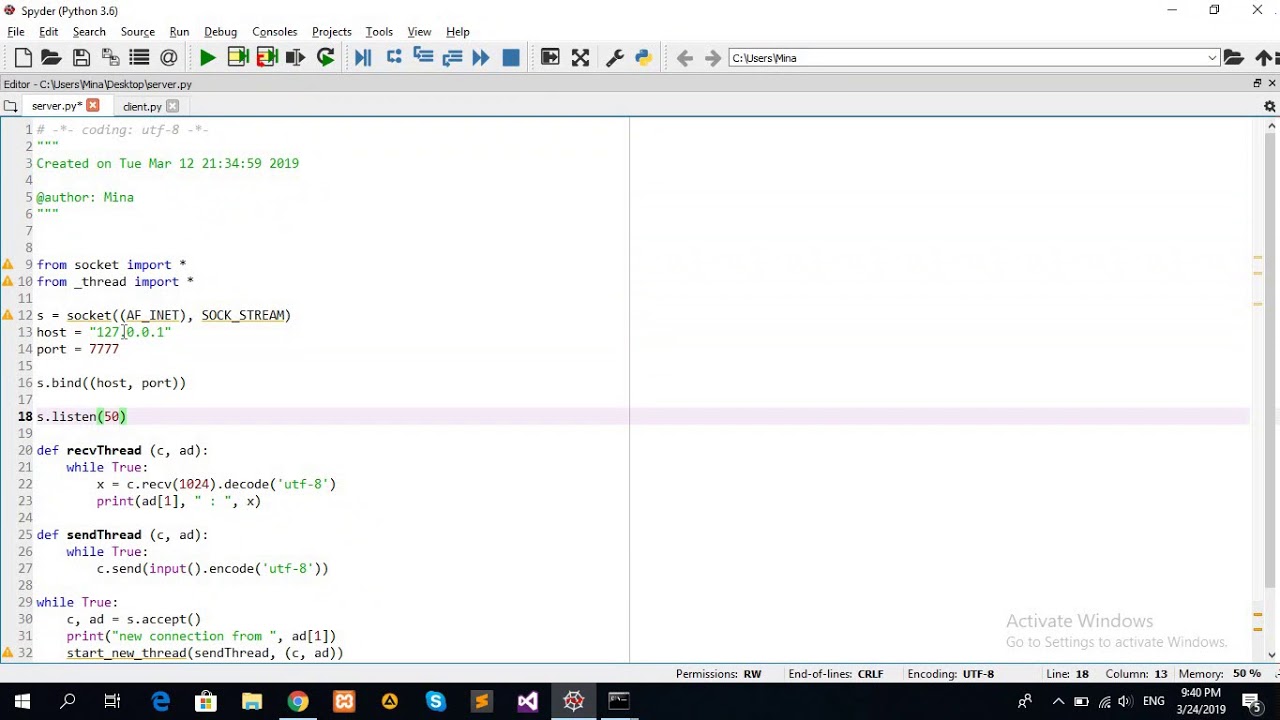Open the Edit menu
Viewport: 1280px width, 720px height.
coord(48,32)
